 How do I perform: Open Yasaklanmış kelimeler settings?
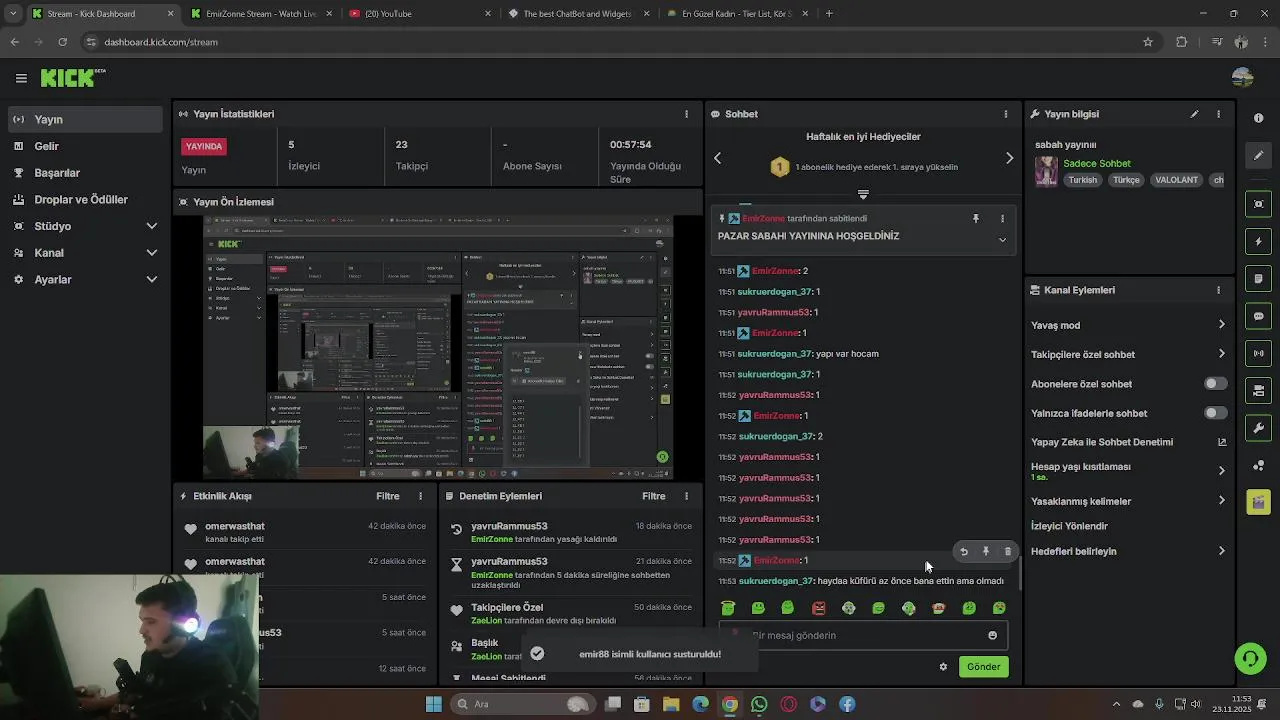(1128, 501)
